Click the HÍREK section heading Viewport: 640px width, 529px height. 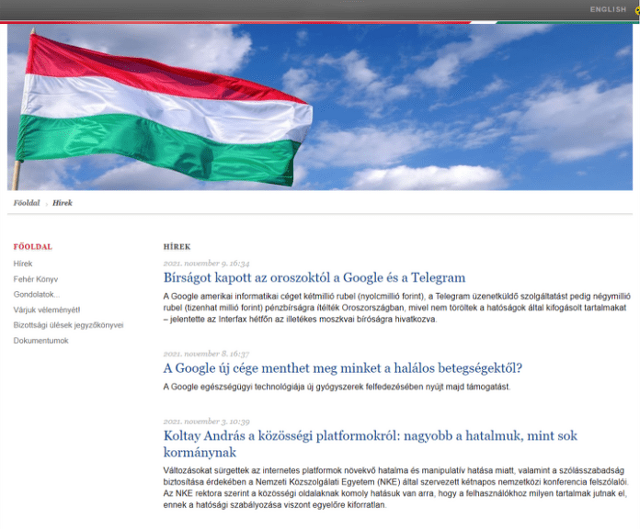177,247
